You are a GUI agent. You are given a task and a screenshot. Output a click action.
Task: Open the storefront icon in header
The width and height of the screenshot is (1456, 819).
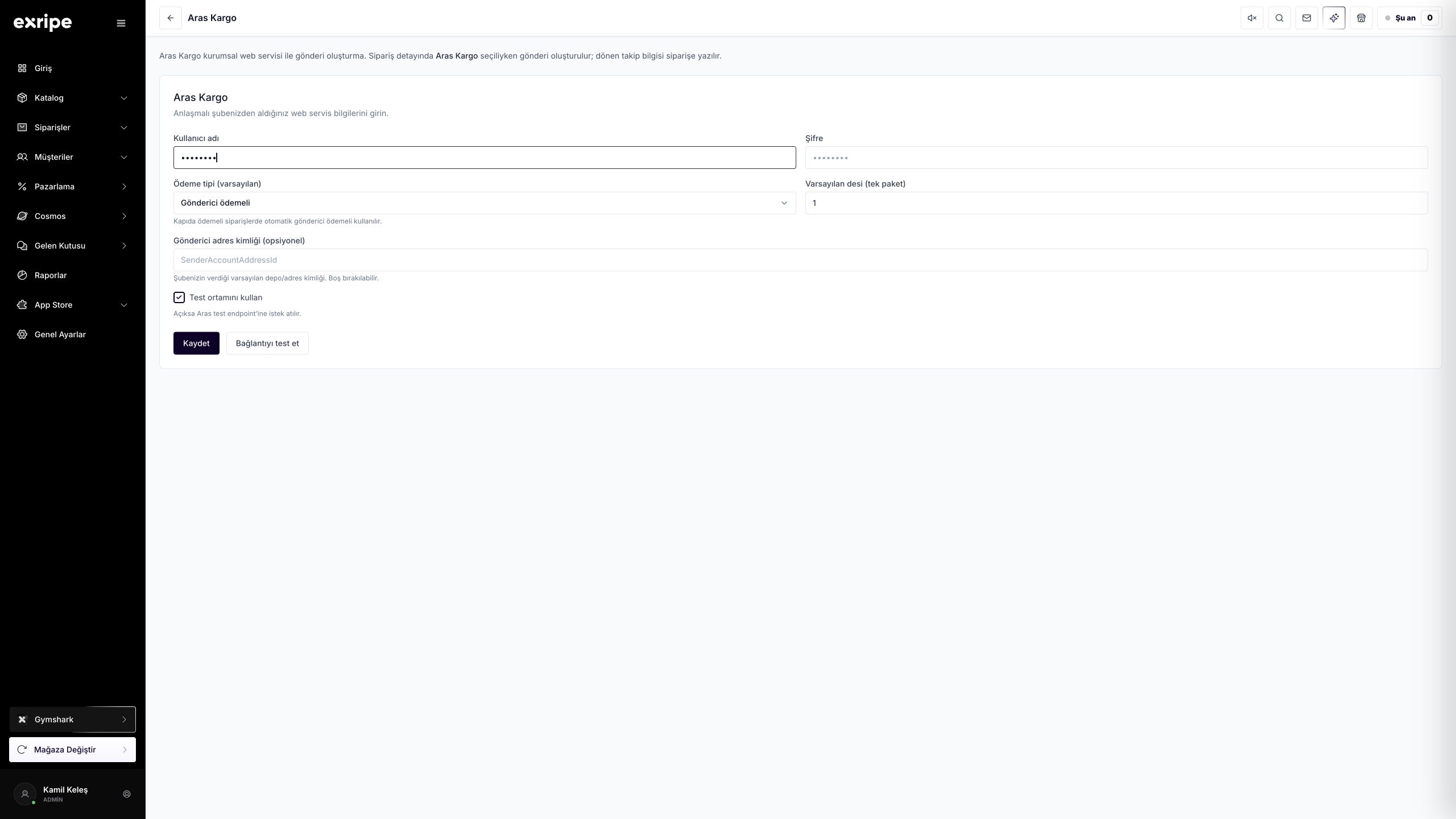[x=1361, y=18]
